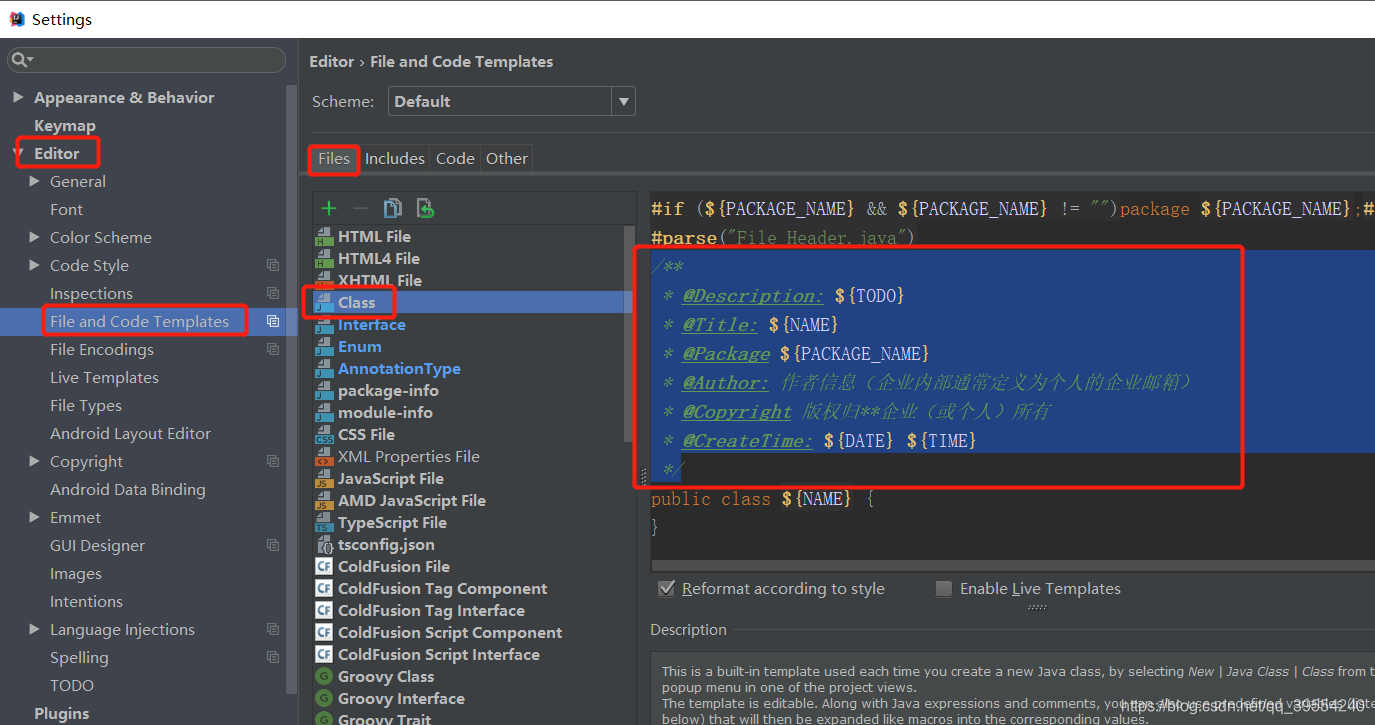Click the Groovy Interface template icon

point(324,699)
